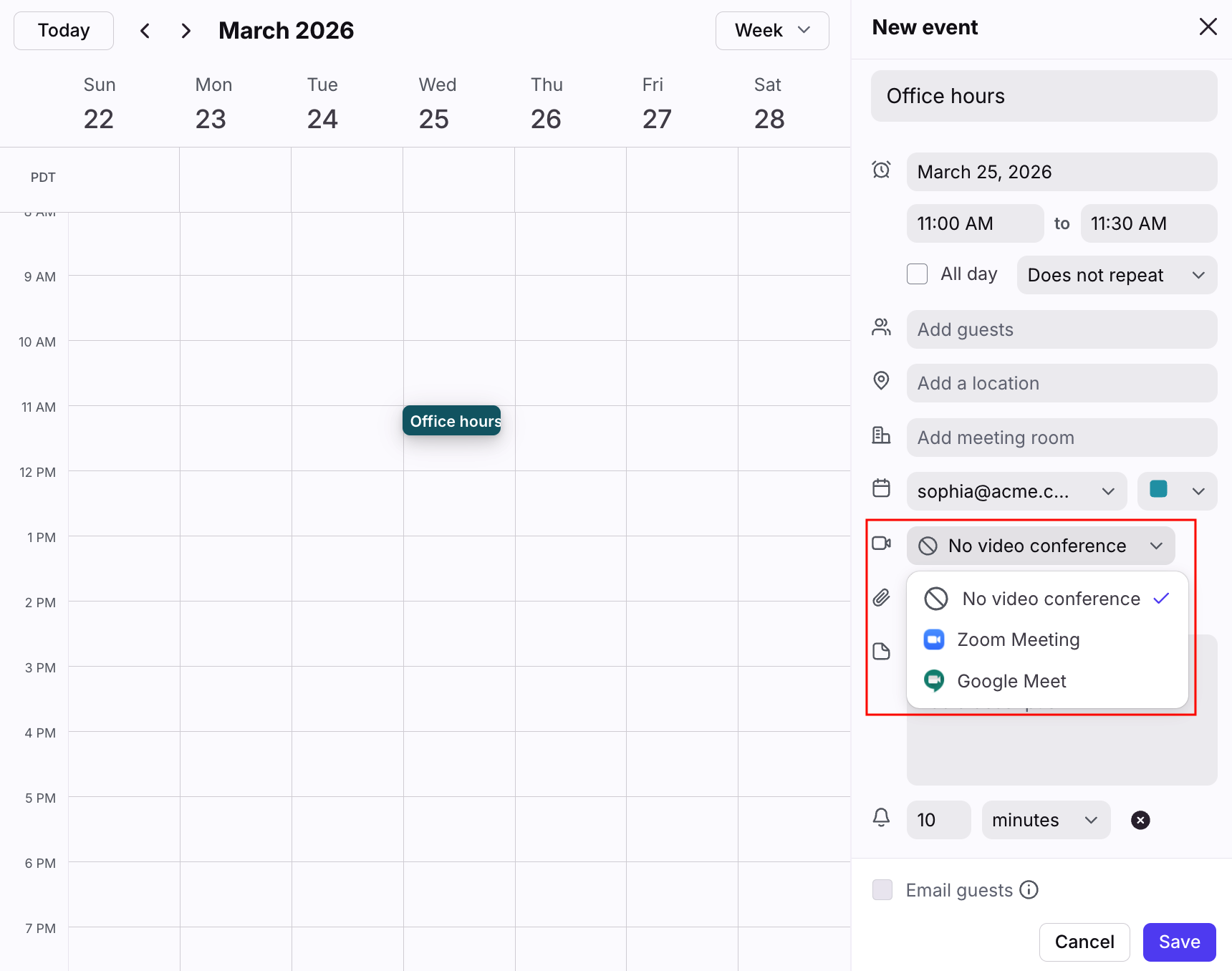Go to the next week arrow
This screenshot has width=1232, height=971.
point(186,31)
